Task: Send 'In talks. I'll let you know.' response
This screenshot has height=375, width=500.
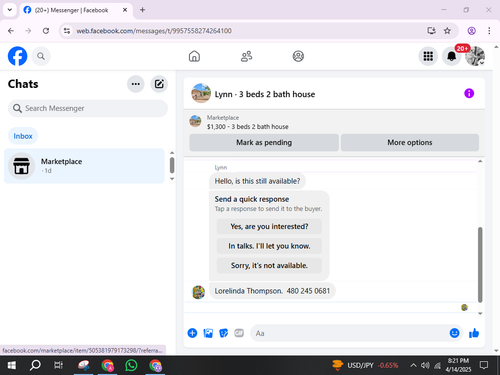Action: tap(269, 246)
